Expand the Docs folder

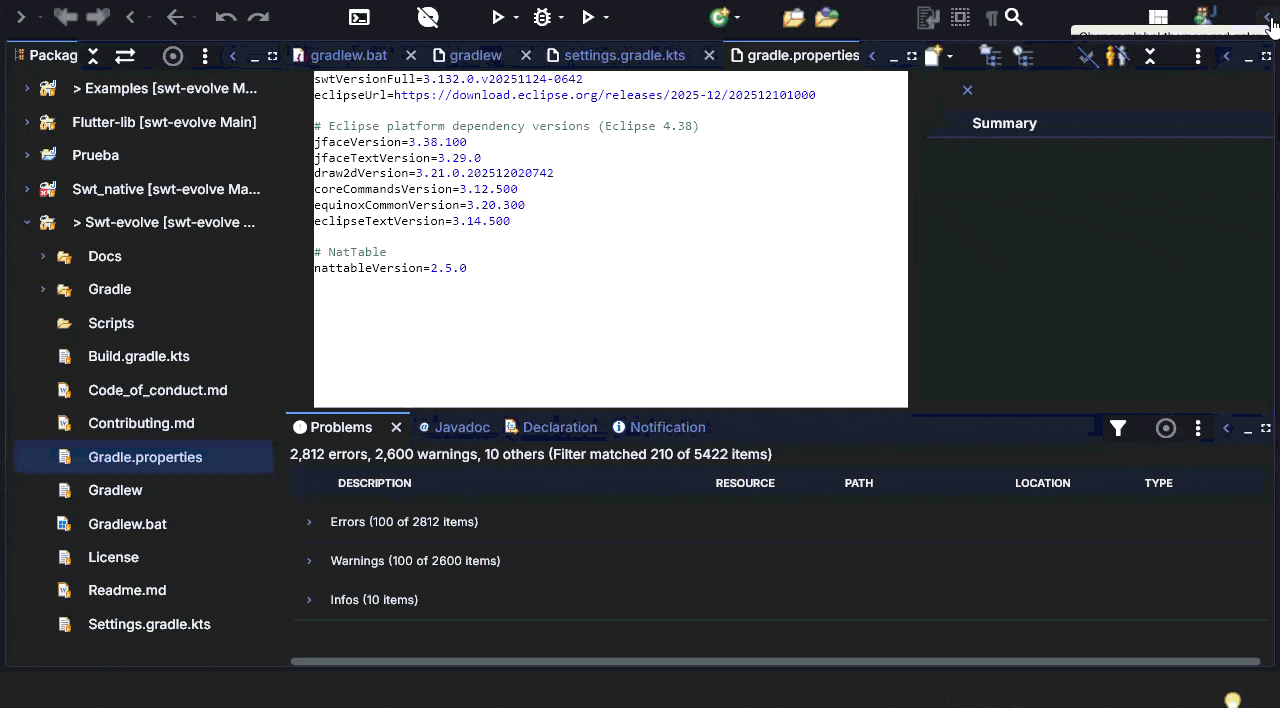(x=43, y=257)
